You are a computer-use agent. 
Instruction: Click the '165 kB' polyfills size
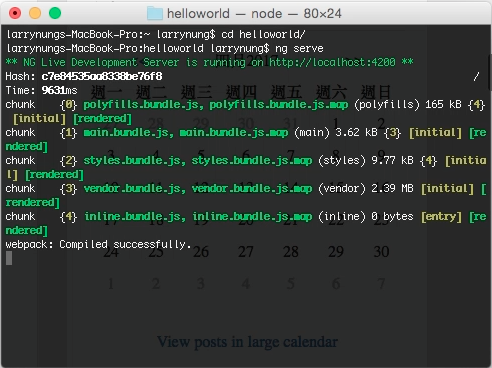coord(443,105)
